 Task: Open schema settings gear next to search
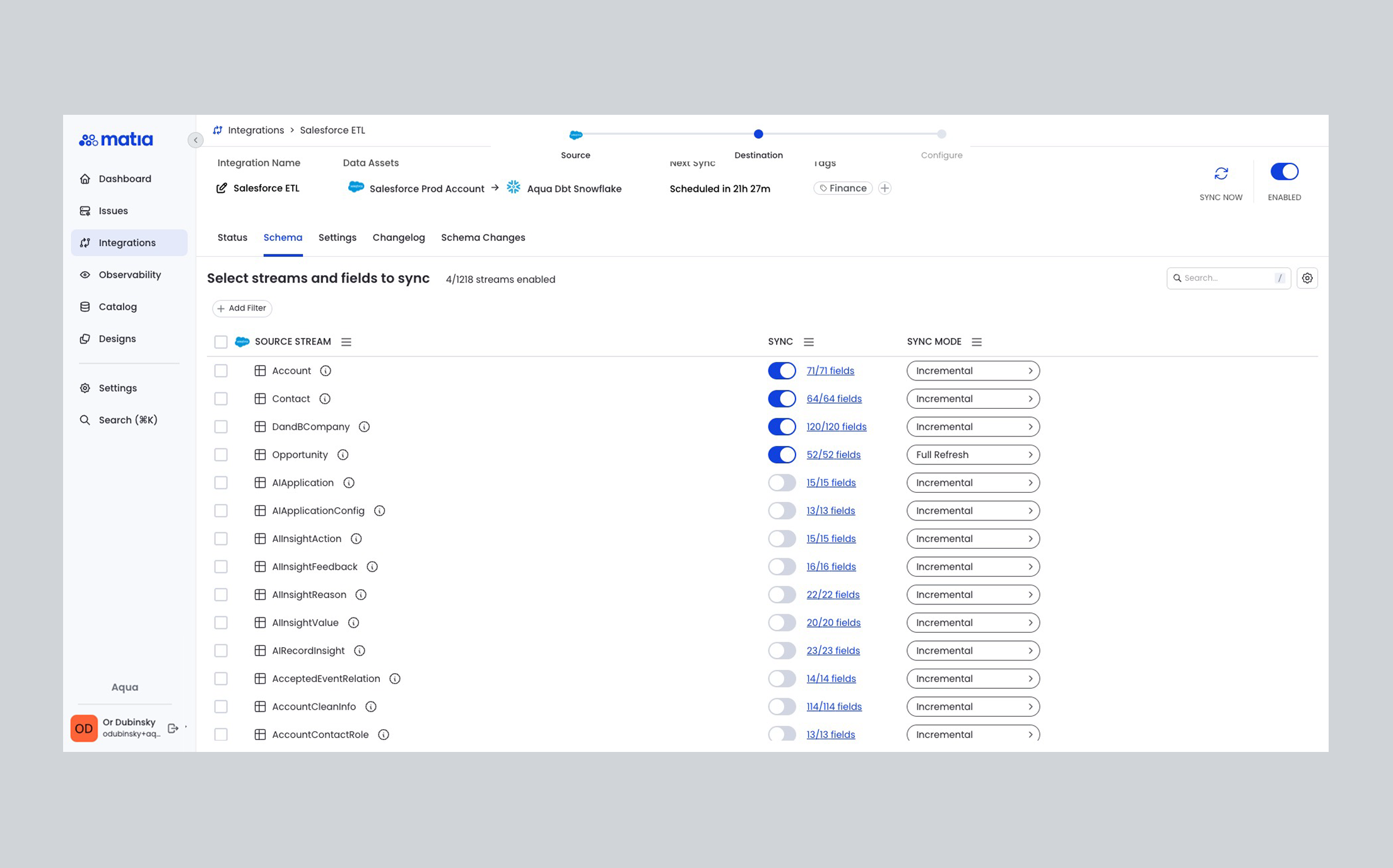pos(1307,278)
